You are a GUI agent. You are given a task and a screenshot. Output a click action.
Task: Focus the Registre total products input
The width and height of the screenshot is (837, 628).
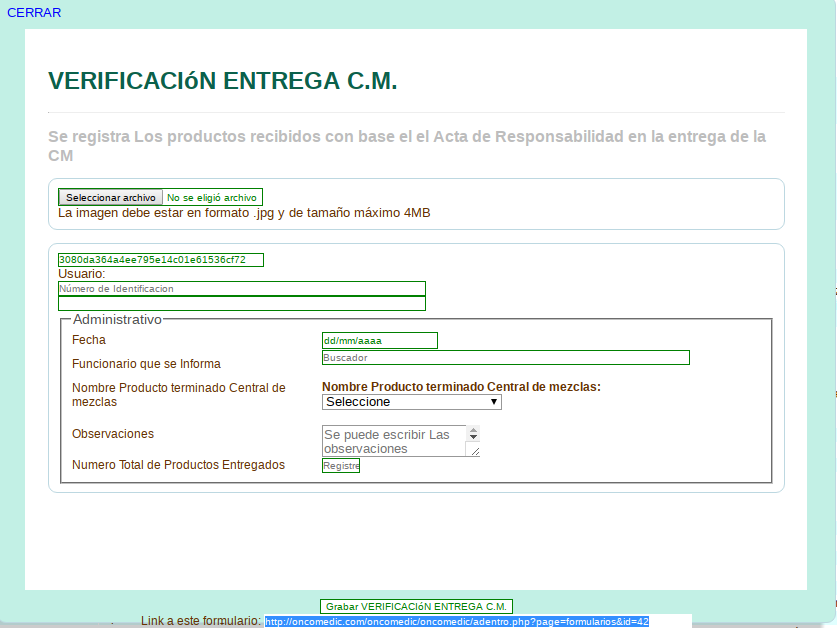pyautogui.click(x=340, y=466)
